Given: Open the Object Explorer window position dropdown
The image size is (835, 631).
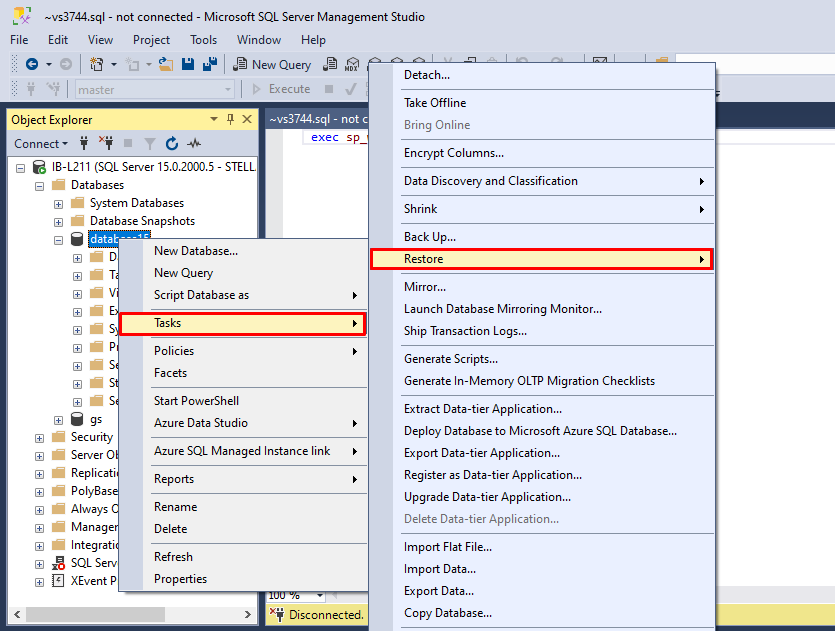Looking at the screenshot, I should [x=214, y=119].
